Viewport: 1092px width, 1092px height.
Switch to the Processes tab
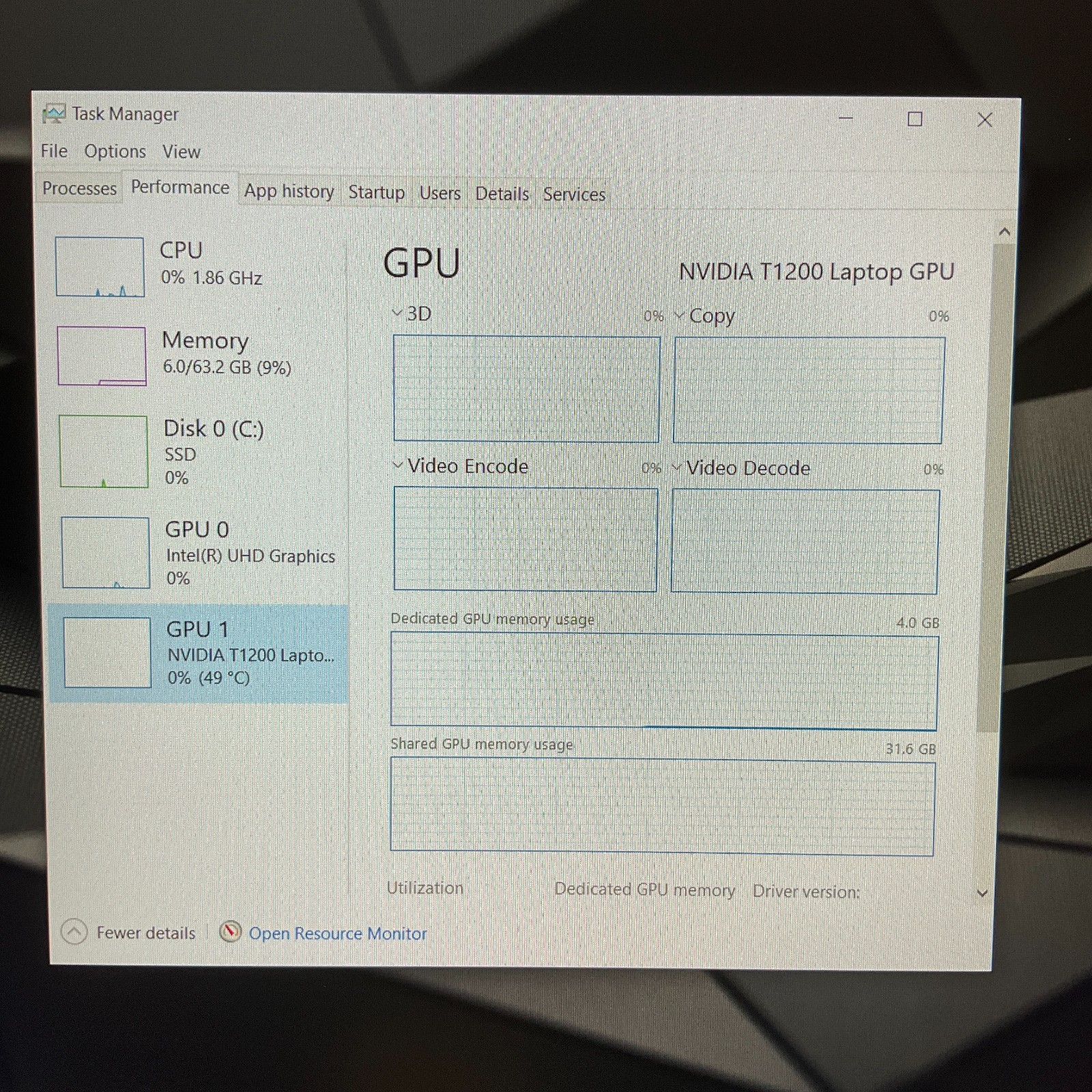(x=79, y=188)
